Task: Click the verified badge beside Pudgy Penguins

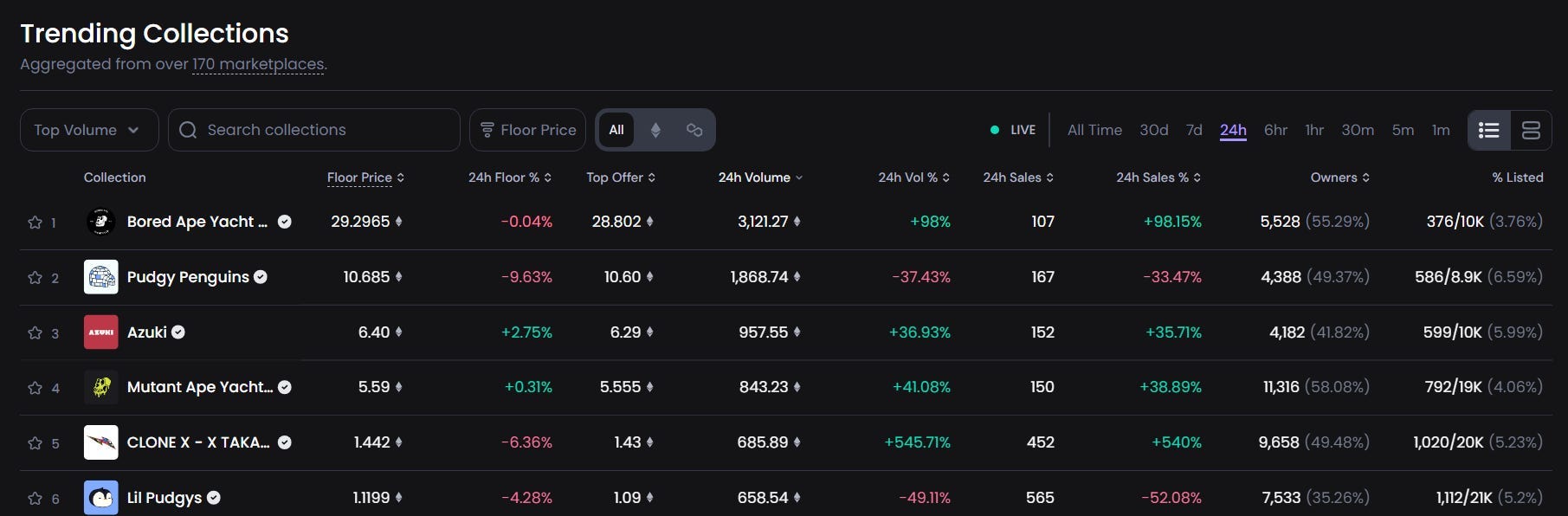Action: (x=261, y=277)
